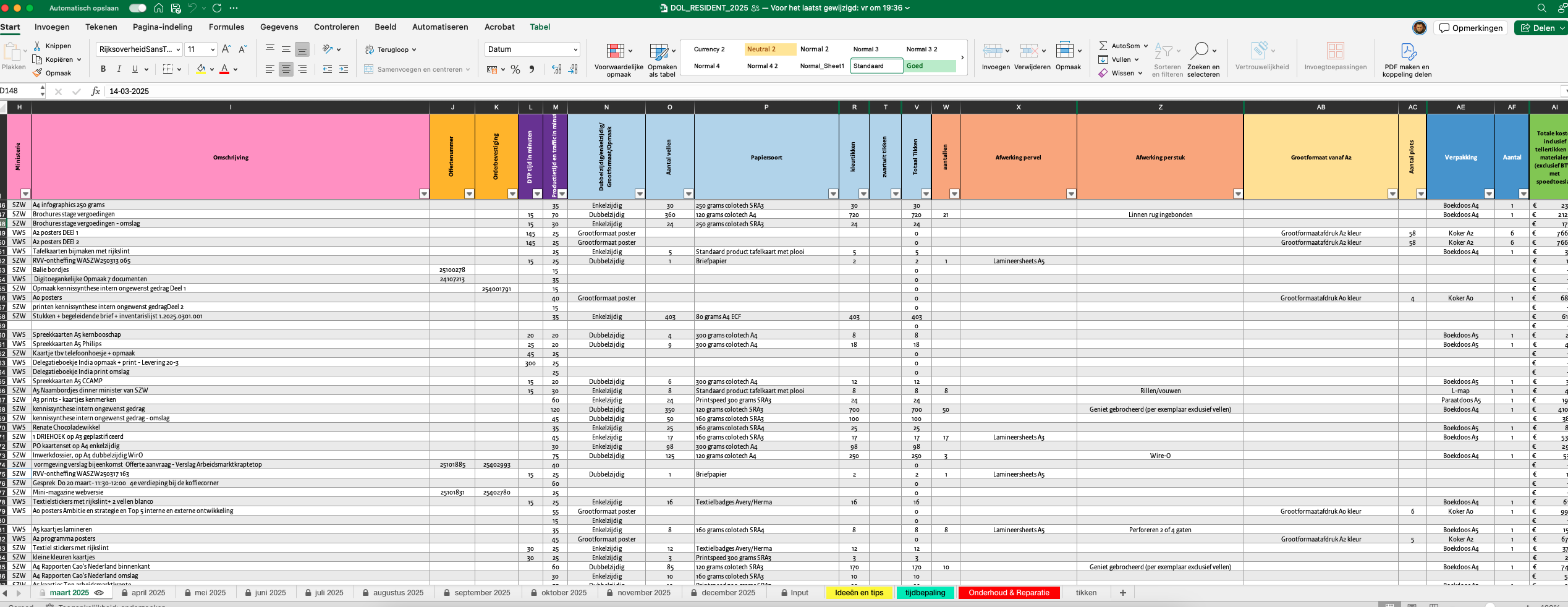1568x607 pixels.
Task: Expand the cell styles gallery arrow
Action: click(x=962, y=57)
